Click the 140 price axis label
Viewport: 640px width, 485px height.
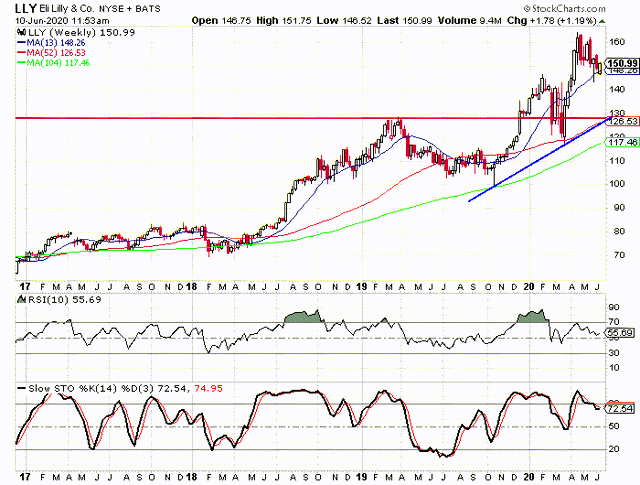tap(616, 89)
